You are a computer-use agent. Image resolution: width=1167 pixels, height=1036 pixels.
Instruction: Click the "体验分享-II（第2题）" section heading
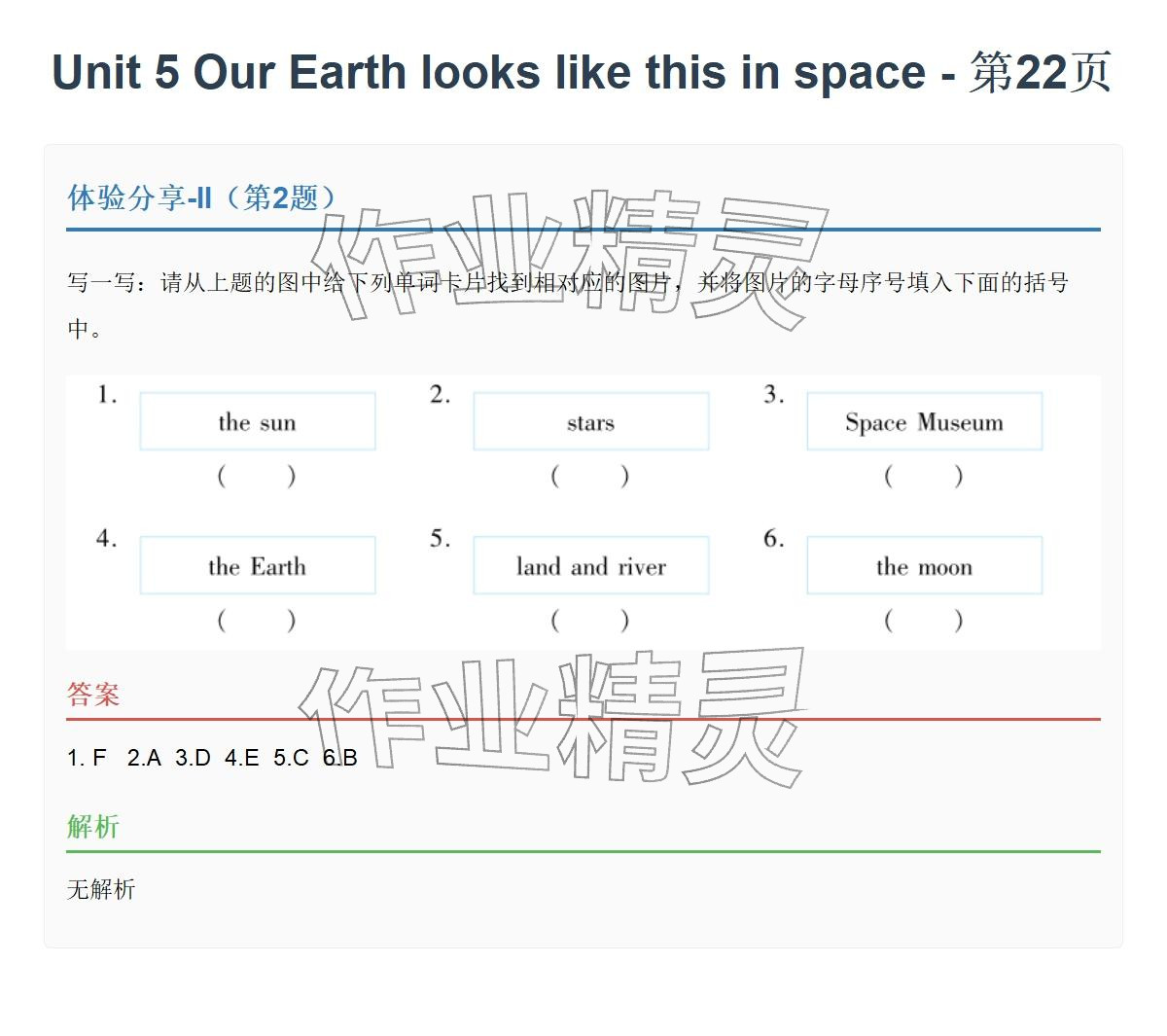(202, 198)
